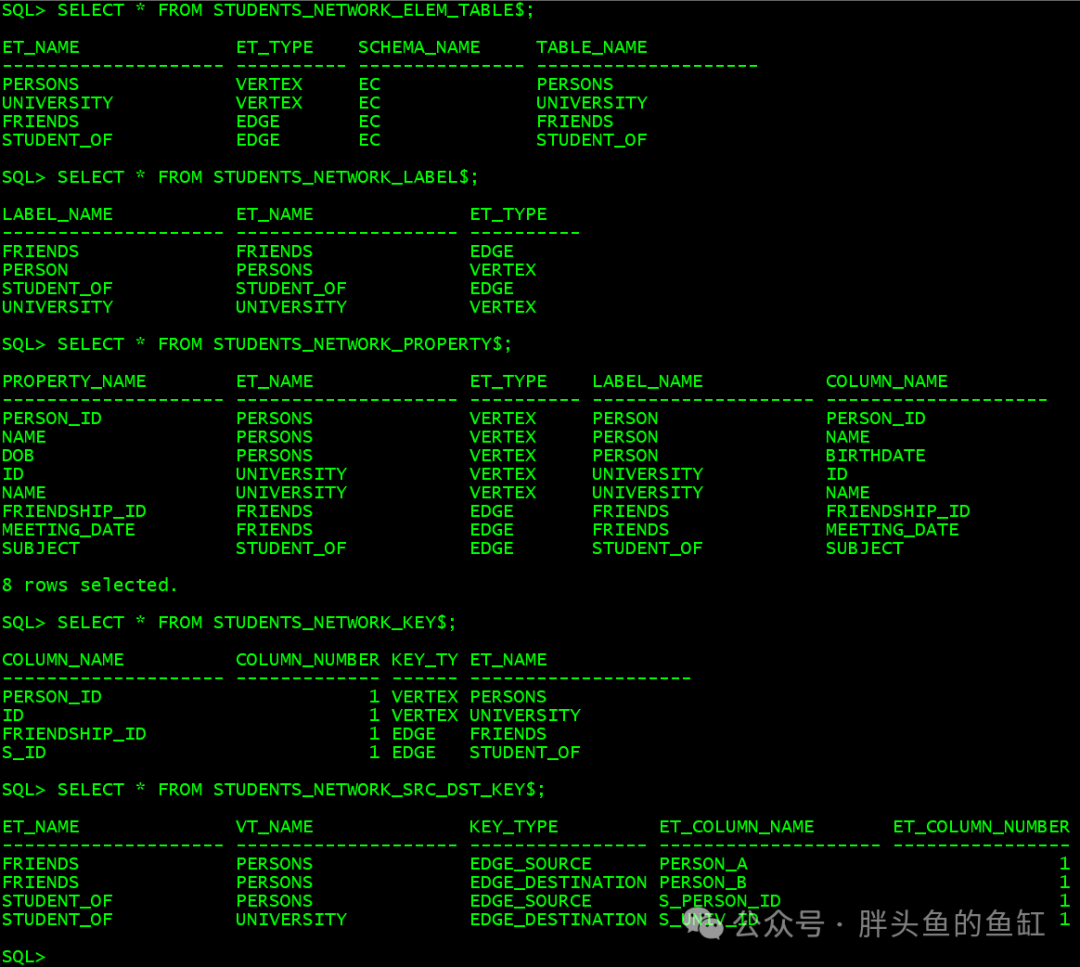Click the STUDENTS_NETWORK_KEY$ query line
Image resolution: width=1080 pixels, height=967 pixels.
point(229,623)
